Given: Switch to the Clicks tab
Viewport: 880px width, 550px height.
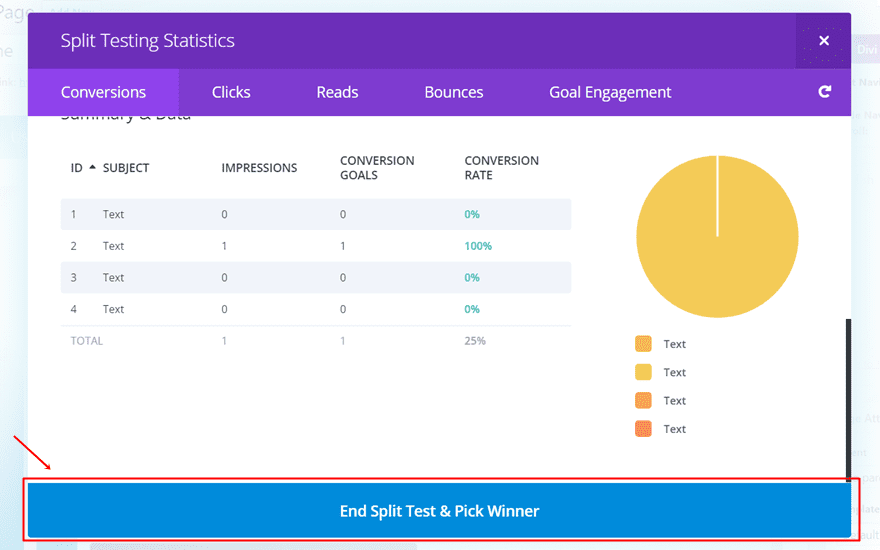Looking at the screenshot, I should pos(231,92).
